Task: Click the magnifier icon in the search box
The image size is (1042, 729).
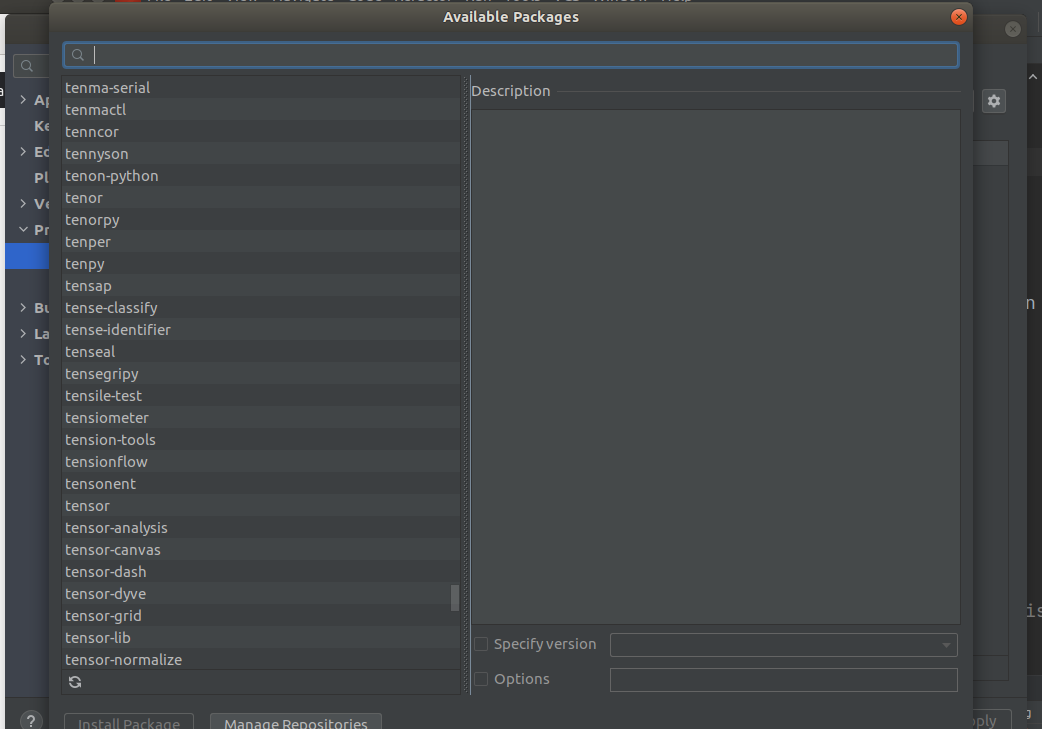Action: click(x=78, y=55)
